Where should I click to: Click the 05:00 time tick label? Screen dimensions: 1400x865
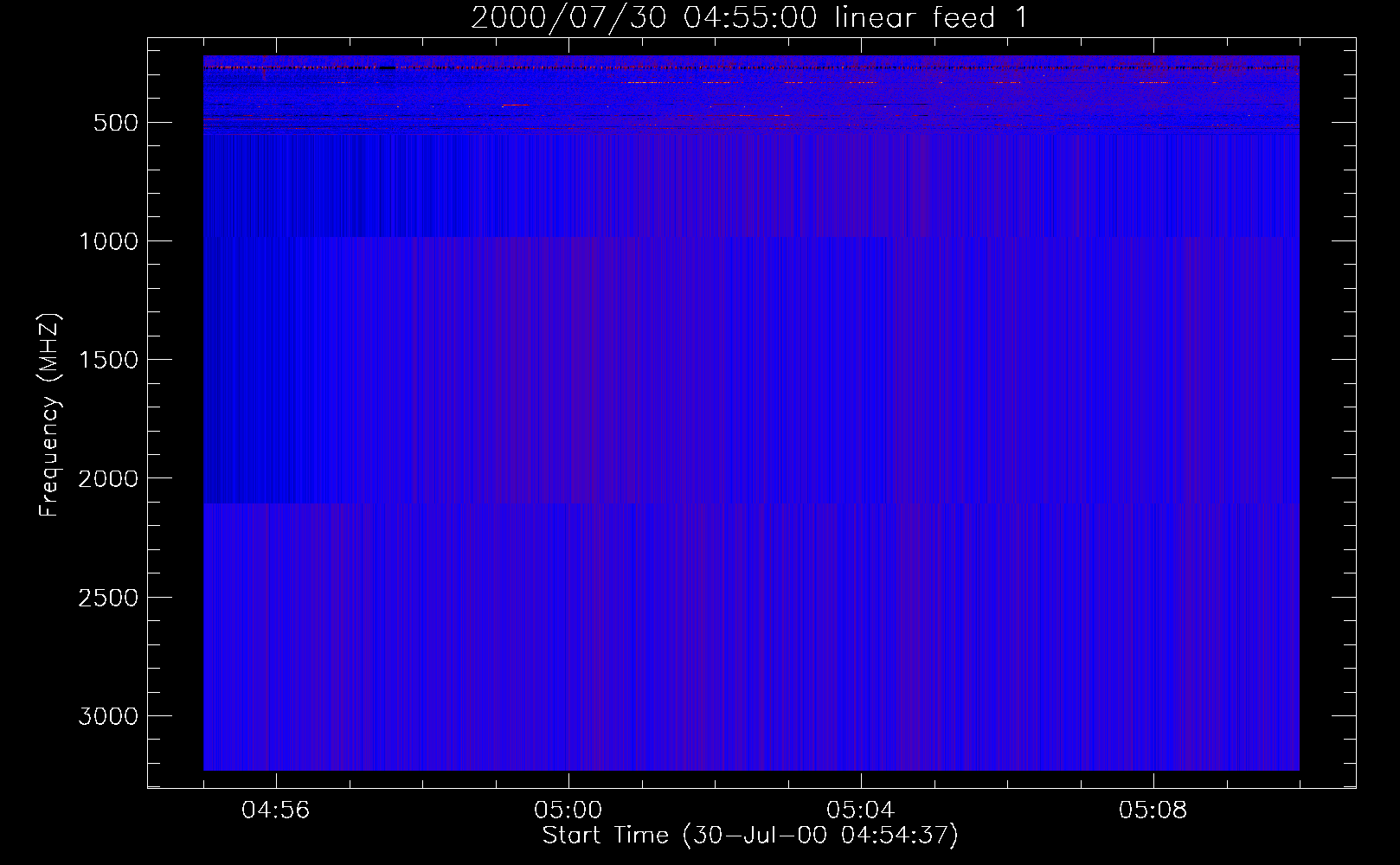(x=568, y=811)
